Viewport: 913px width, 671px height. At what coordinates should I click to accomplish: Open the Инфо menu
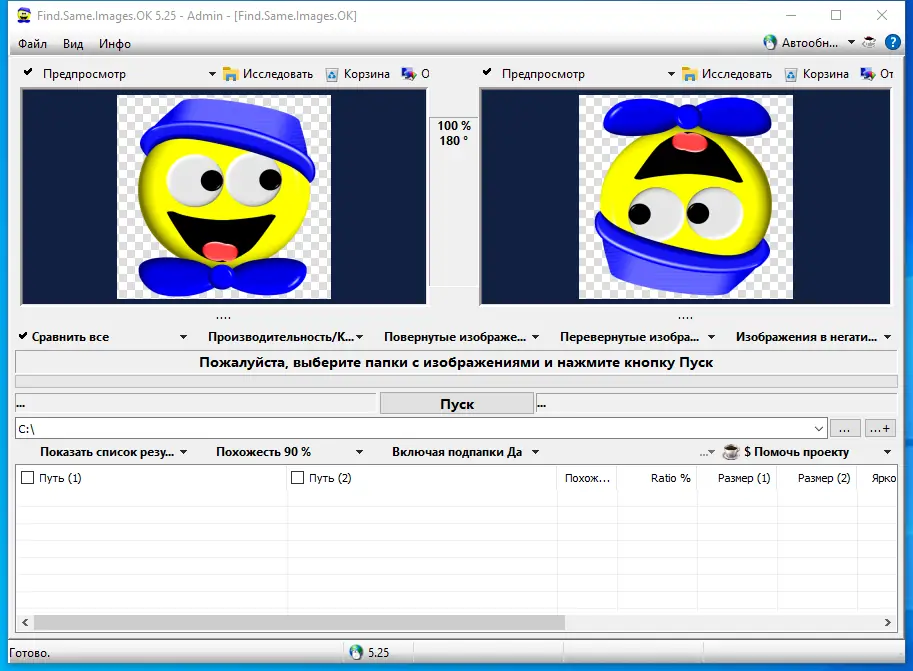pos(115,44)
